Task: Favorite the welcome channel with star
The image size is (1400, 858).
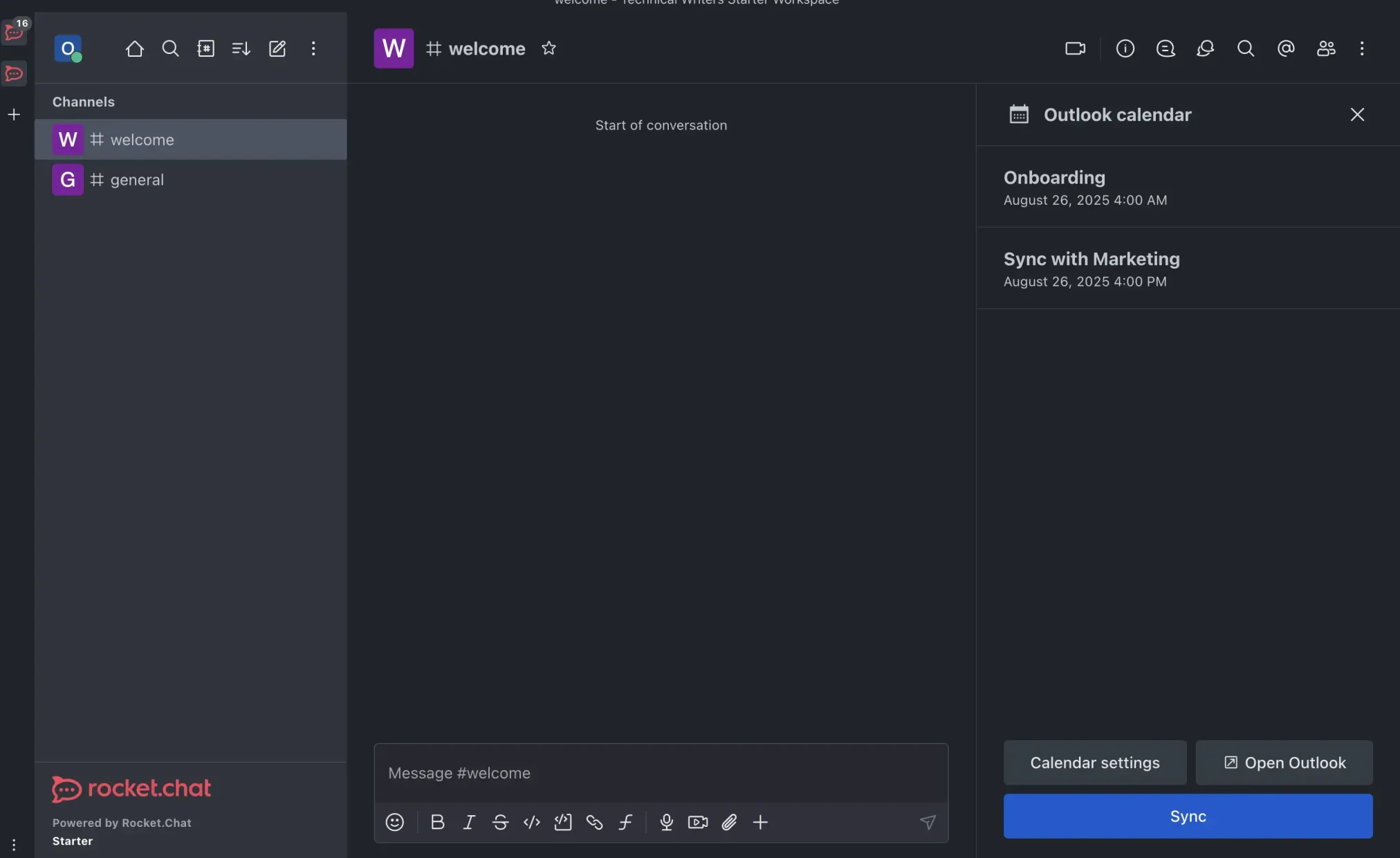Action: click(x=549, y=48)
